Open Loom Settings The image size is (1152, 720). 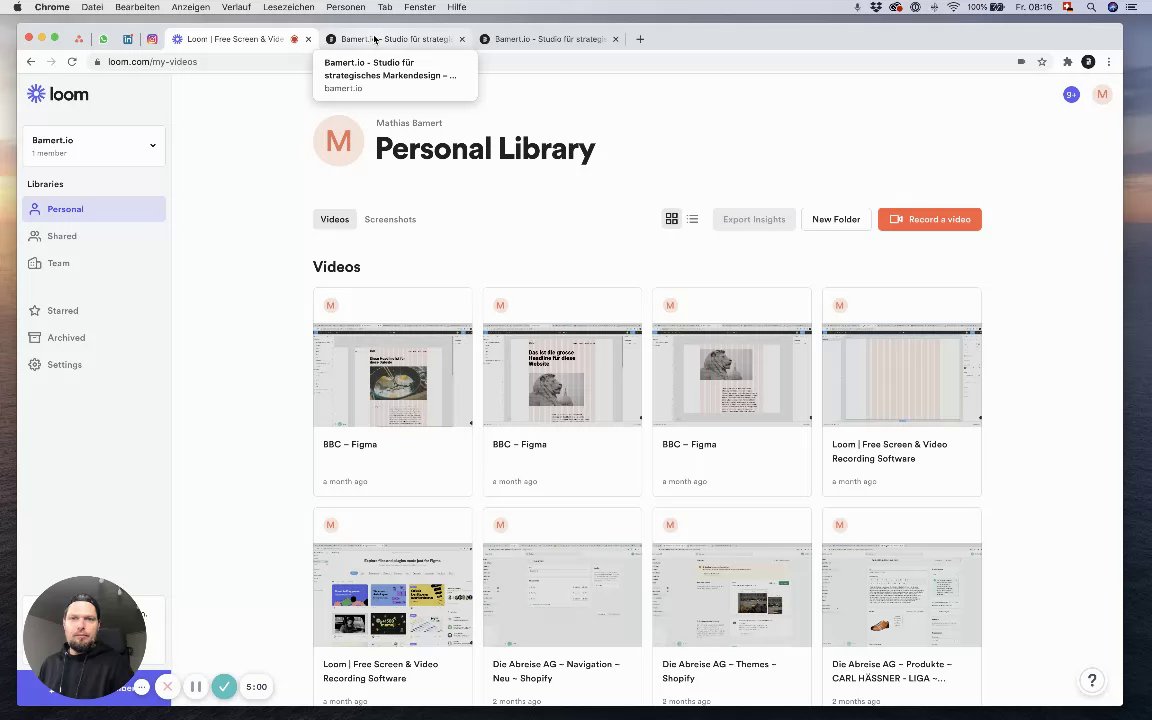click(94, 364)
